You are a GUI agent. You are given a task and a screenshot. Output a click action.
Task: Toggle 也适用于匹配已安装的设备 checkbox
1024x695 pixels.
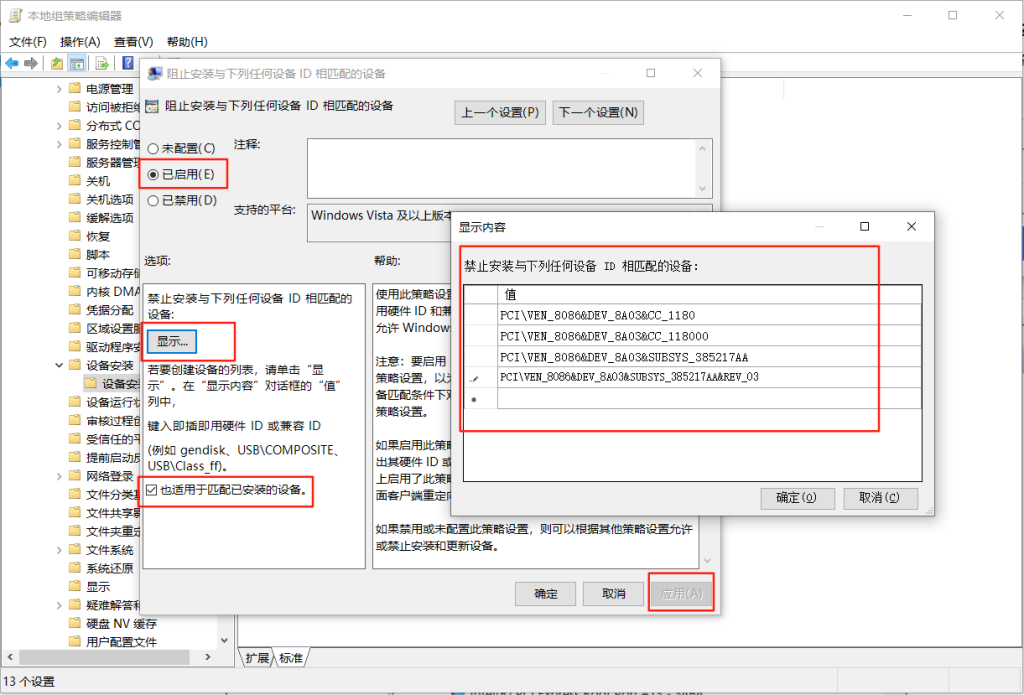151,490
